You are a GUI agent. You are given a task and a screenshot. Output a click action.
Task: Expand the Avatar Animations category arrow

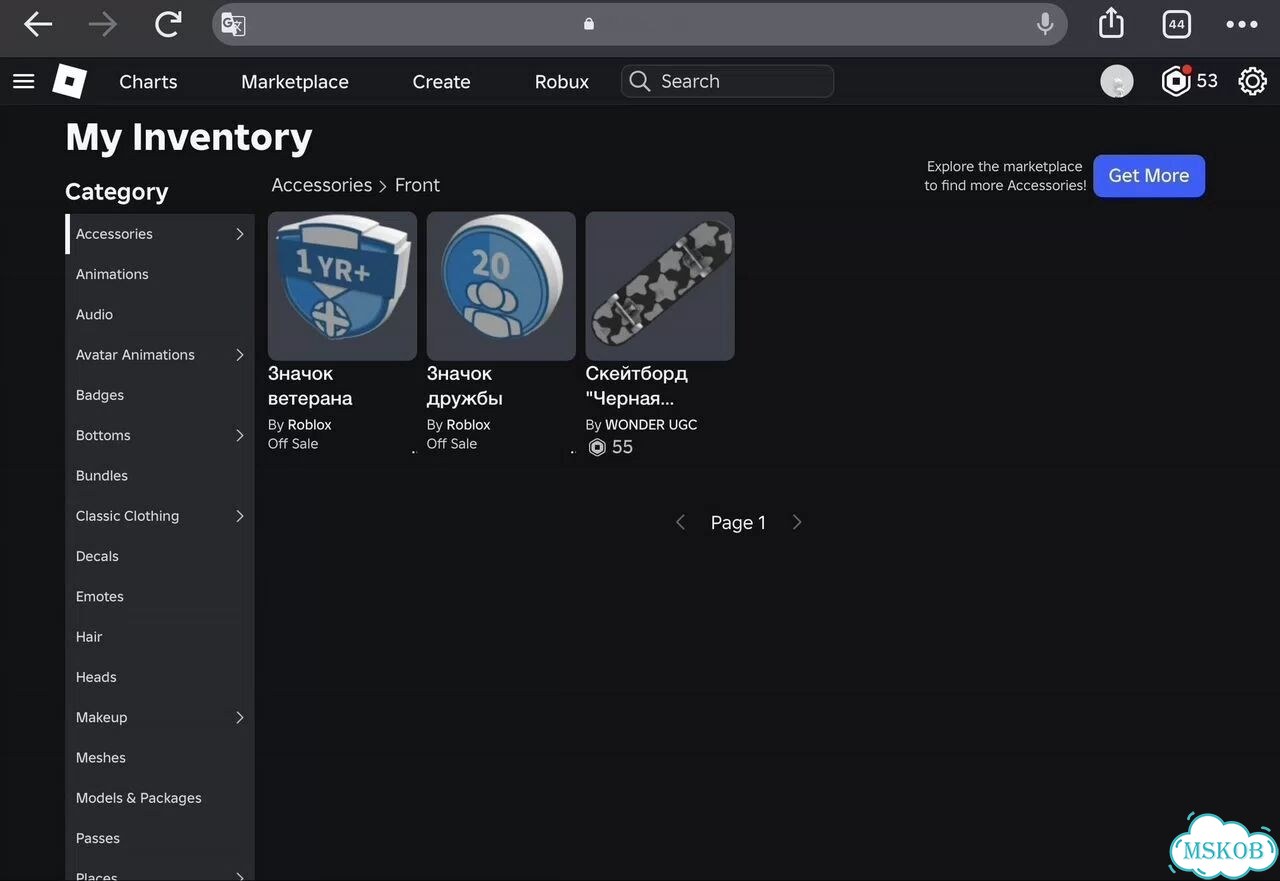pyautogui.click(x=240, y=355)
